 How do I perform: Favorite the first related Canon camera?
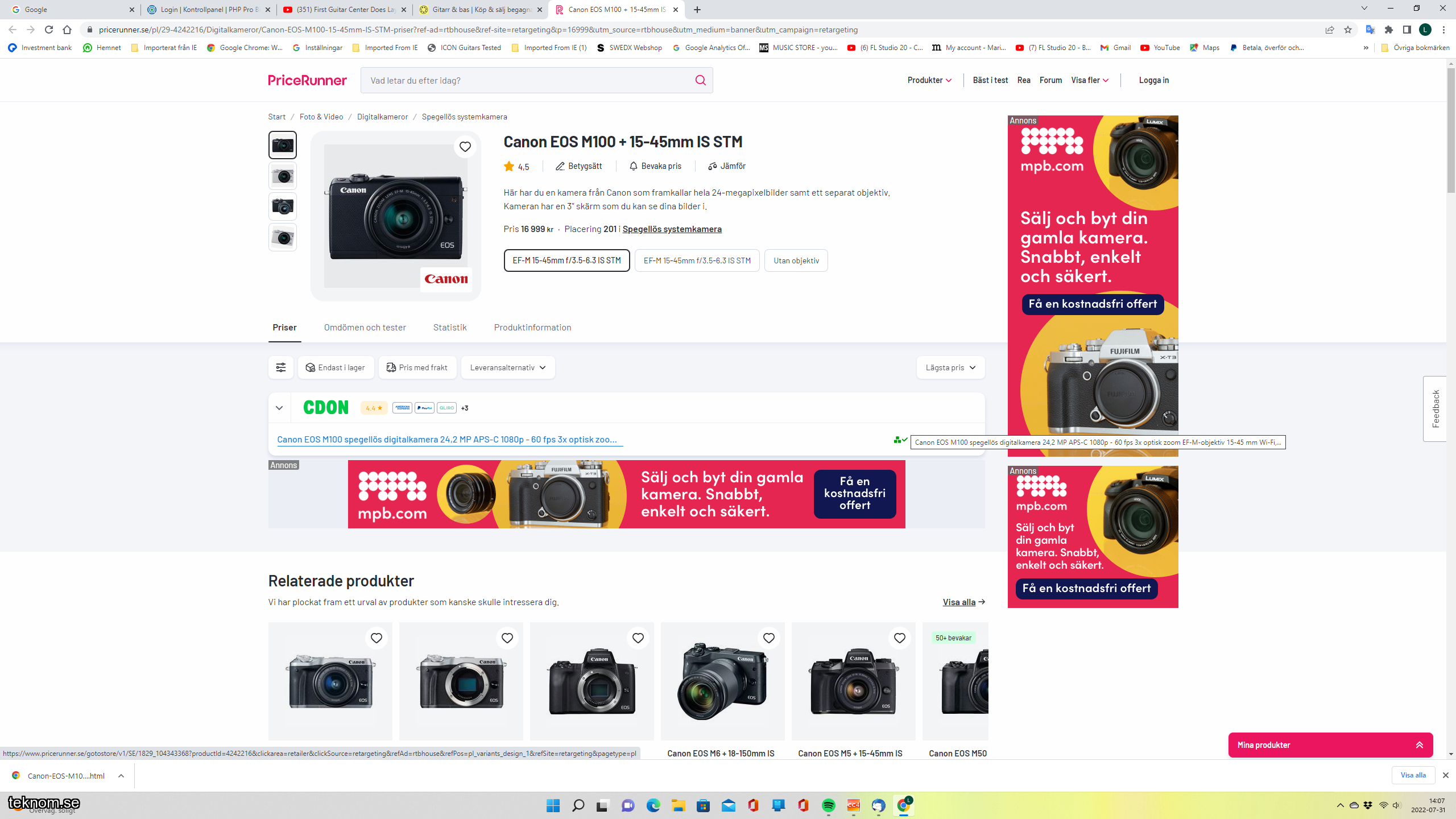pos(377,638)
